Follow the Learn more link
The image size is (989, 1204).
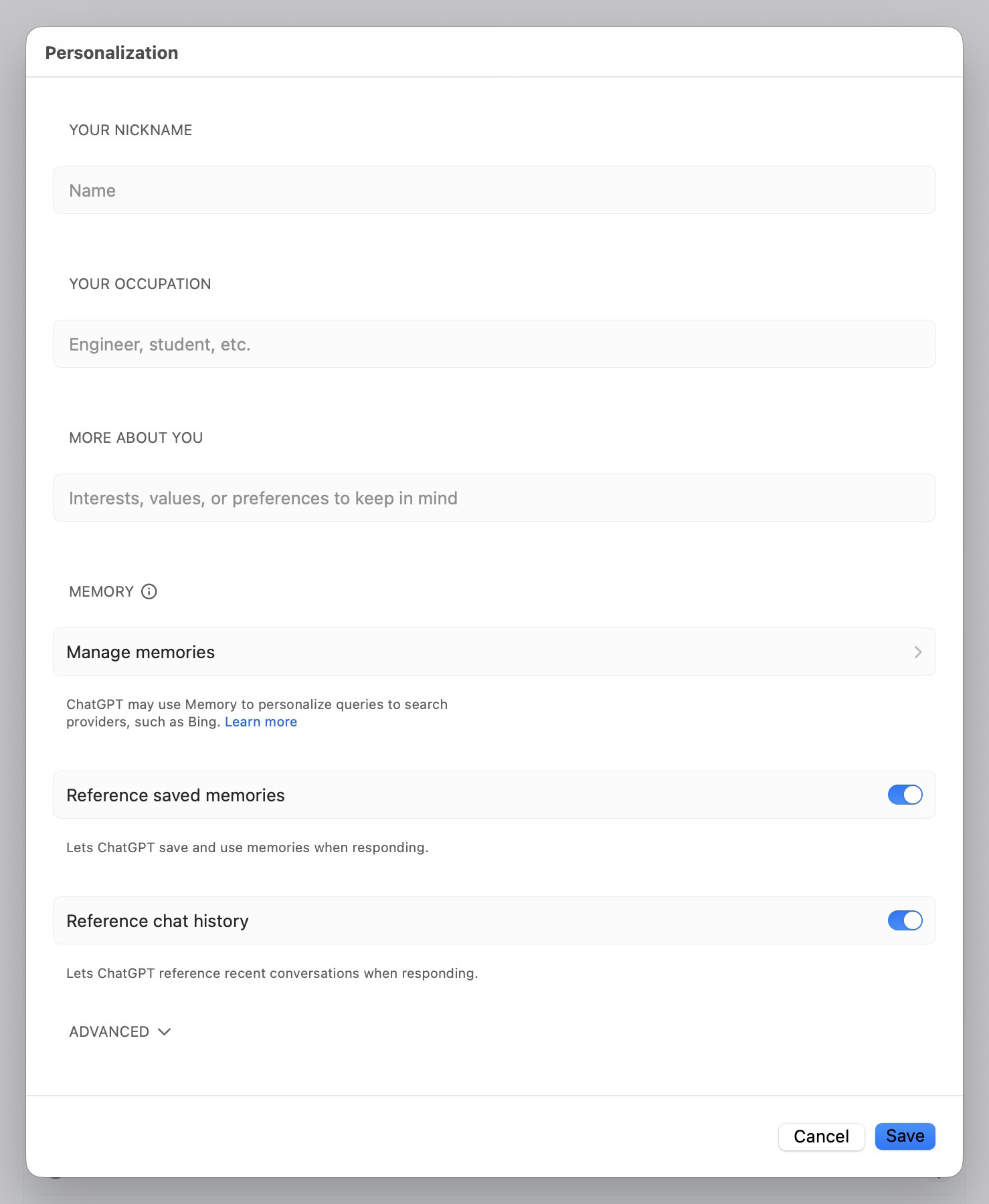(x=261, y=722)
